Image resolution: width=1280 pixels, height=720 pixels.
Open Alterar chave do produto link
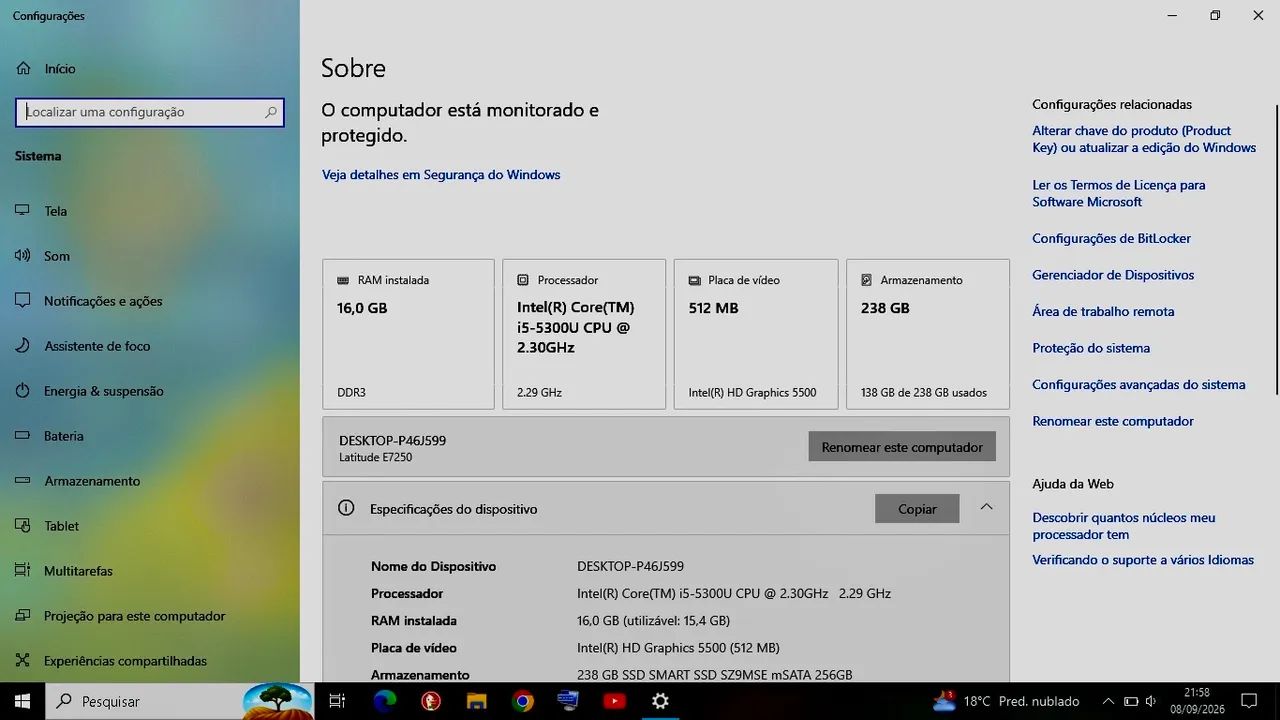click(1144, 139)
